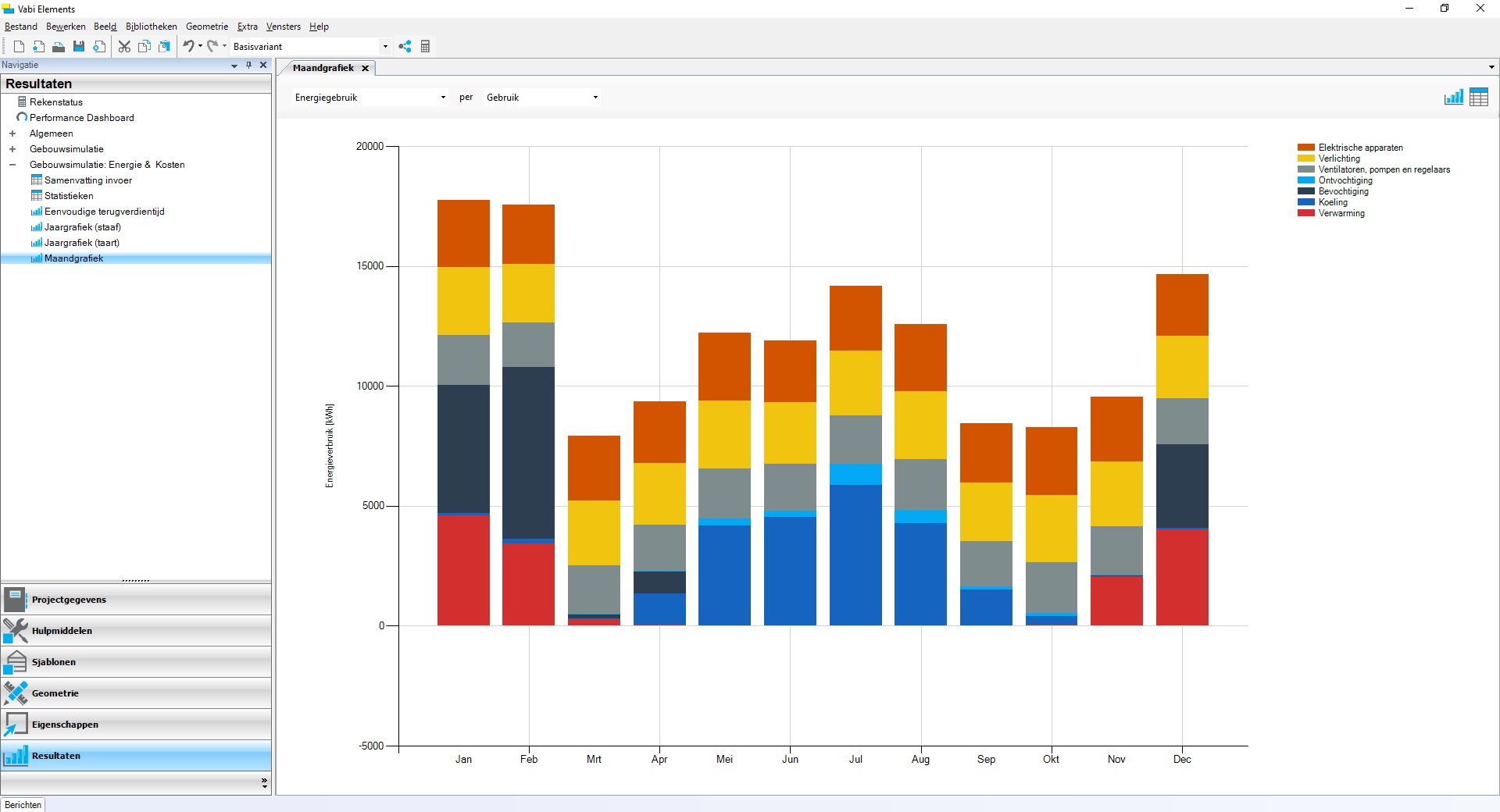Open the Energiegebruik dropdown

(443, 98)
